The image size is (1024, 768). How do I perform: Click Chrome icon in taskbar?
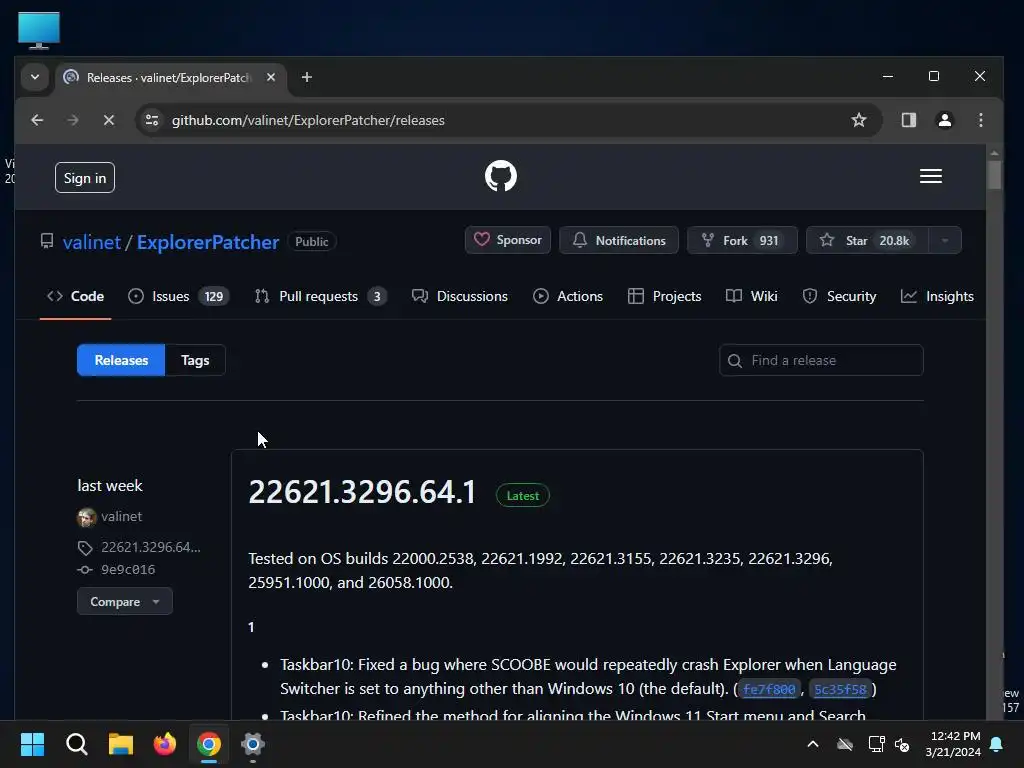209,744
